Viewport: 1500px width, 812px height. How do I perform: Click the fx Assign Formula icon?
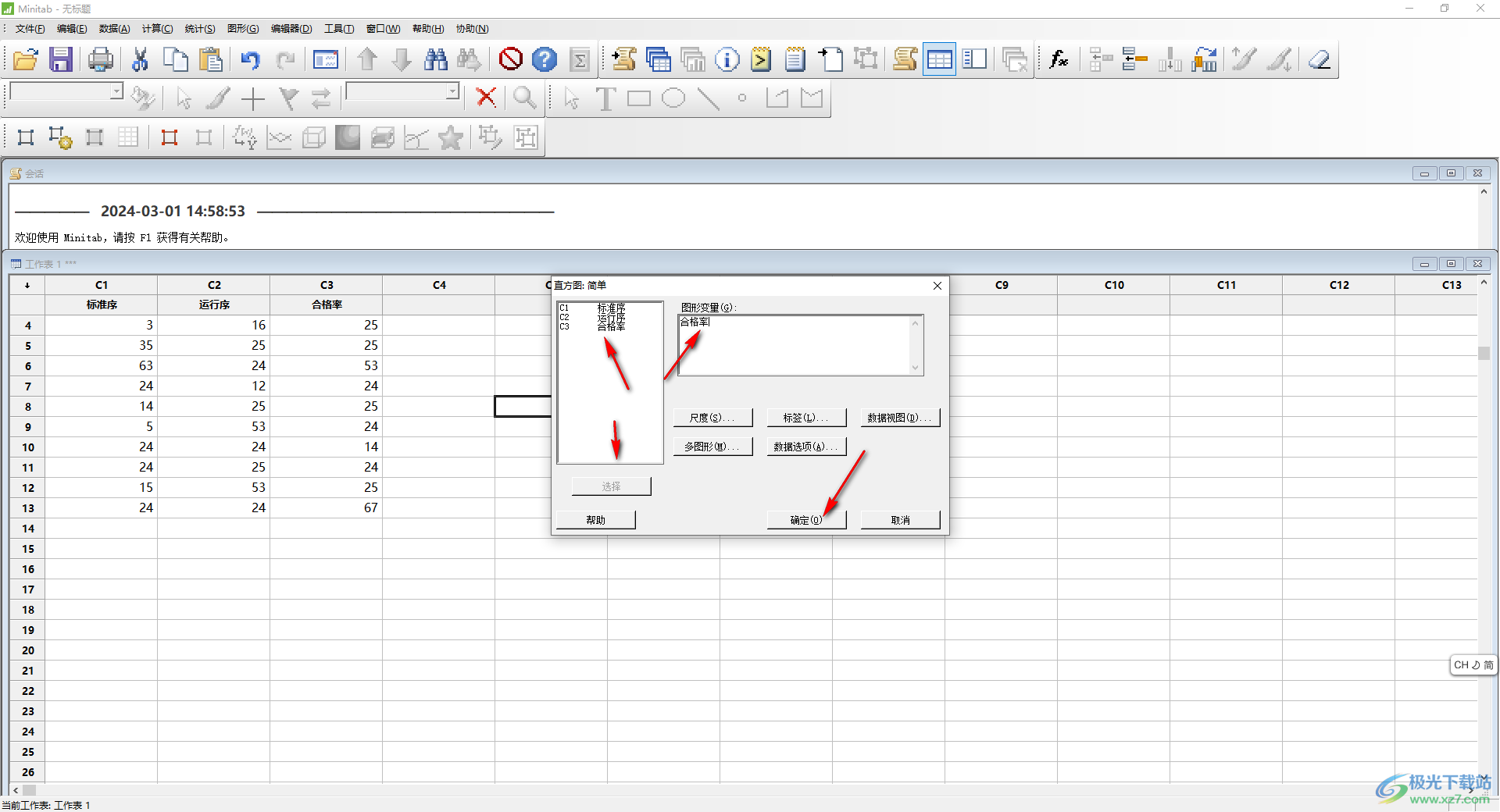(1059, 59)
